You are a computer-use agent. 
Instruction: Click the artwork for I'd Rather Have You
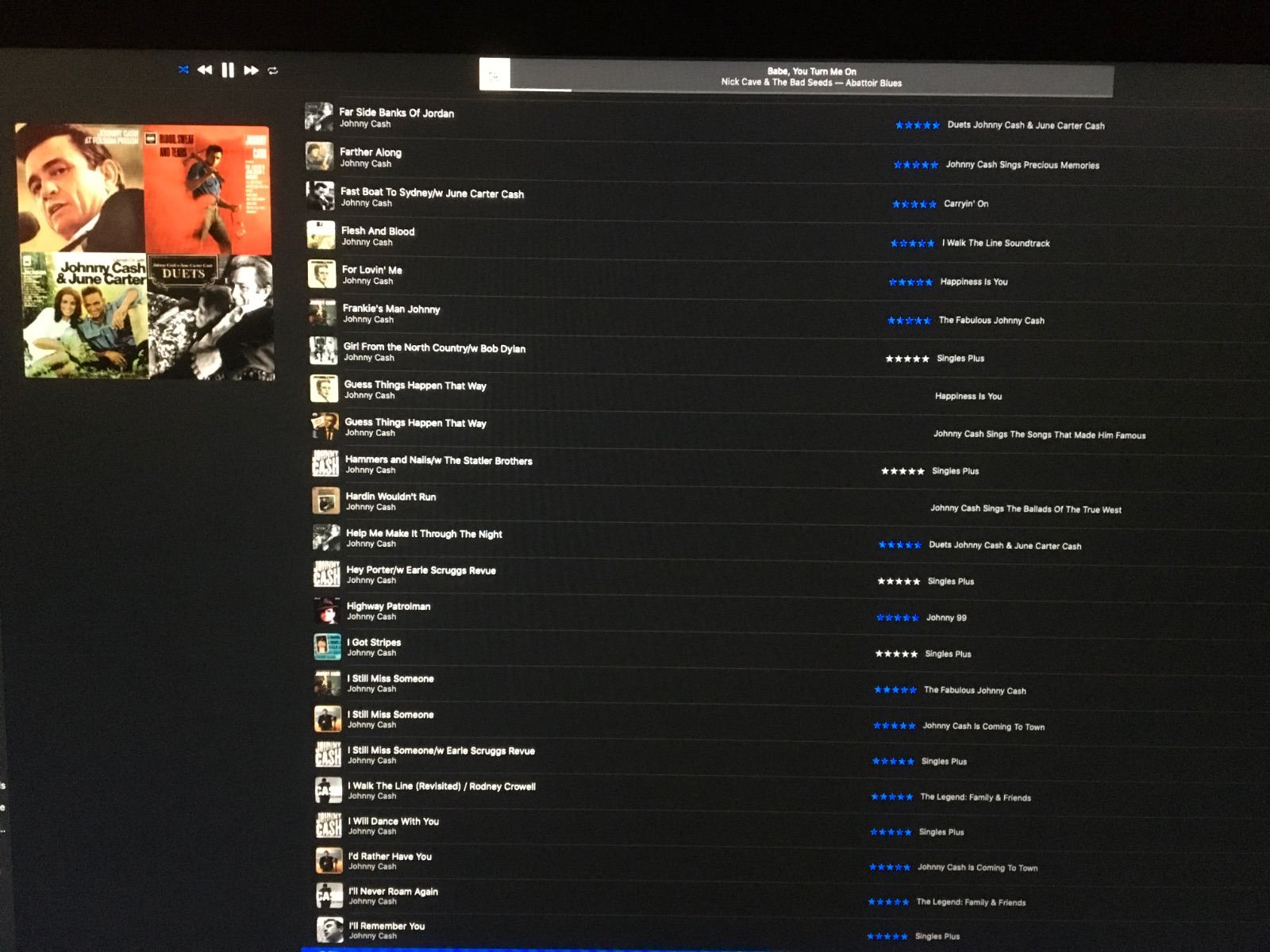coord(329,861)
